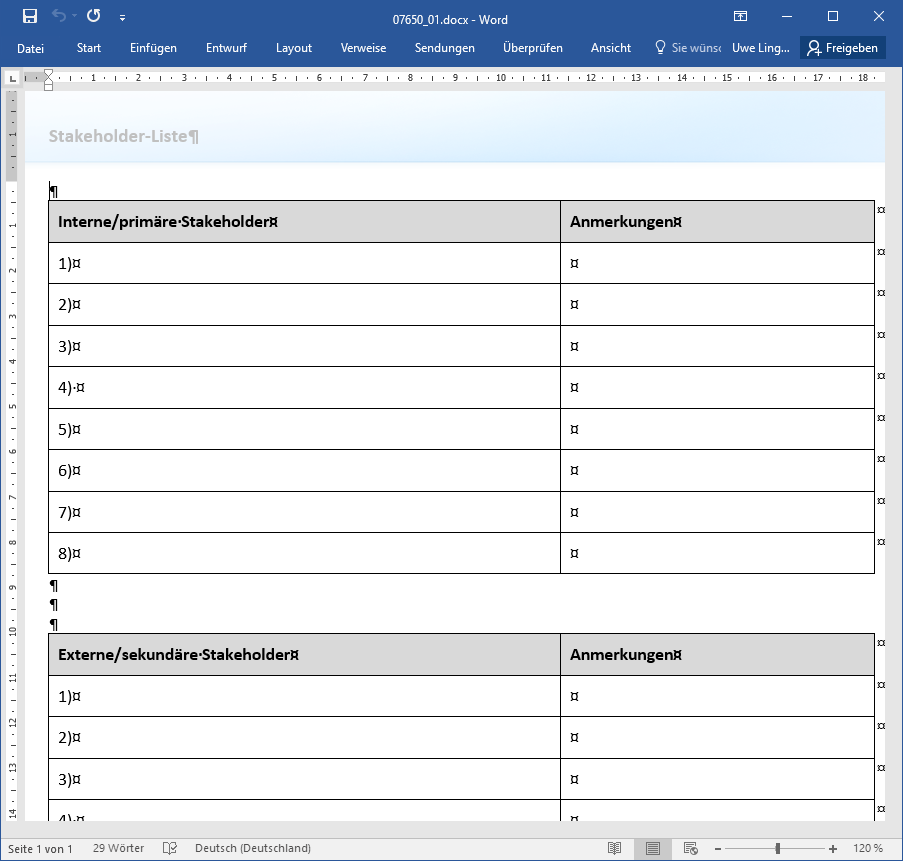Switch to the Überprüfen tab

[x=532, y=48]
